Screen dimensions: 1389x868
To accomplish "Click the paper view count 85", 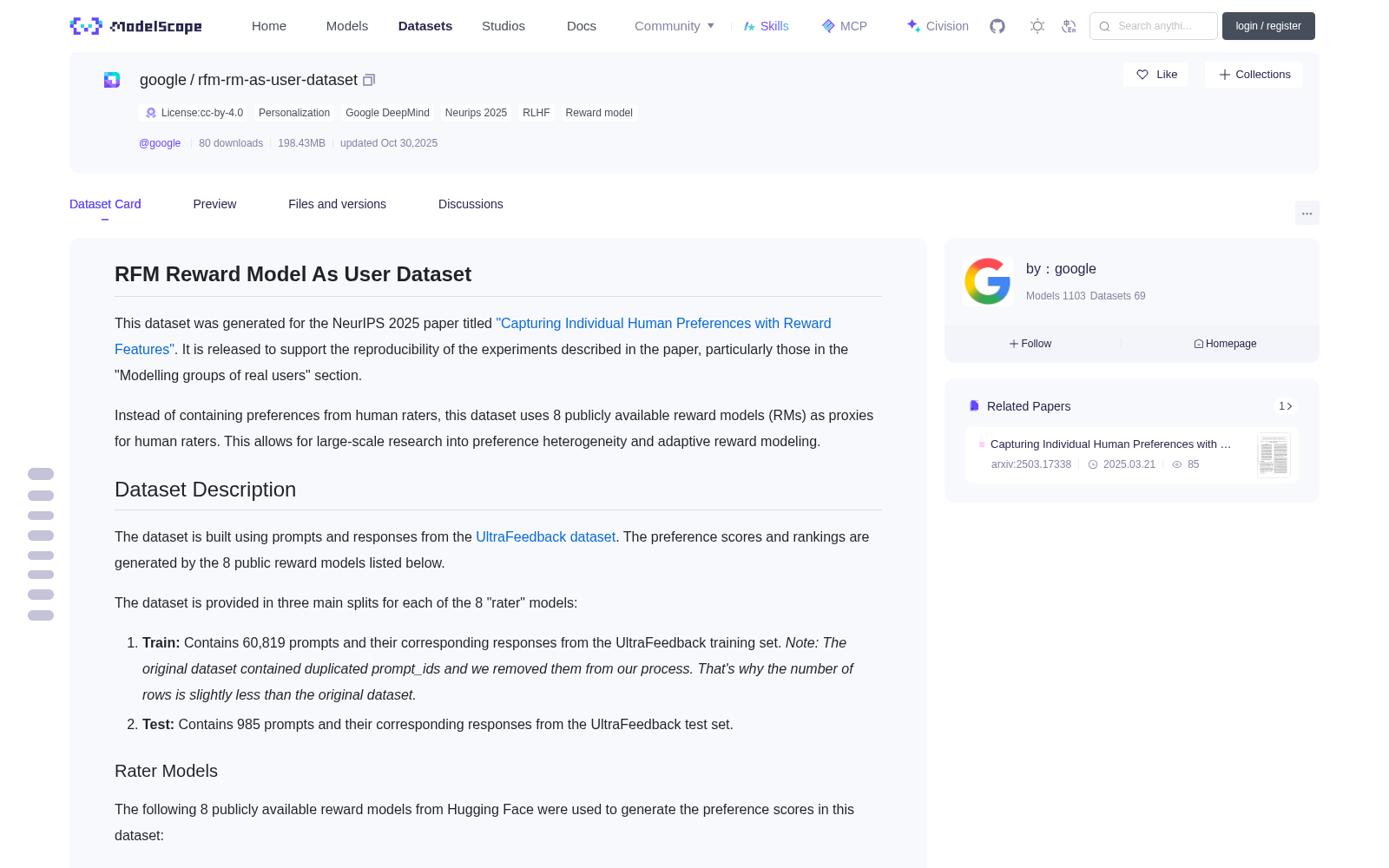I will point(1185,464).
